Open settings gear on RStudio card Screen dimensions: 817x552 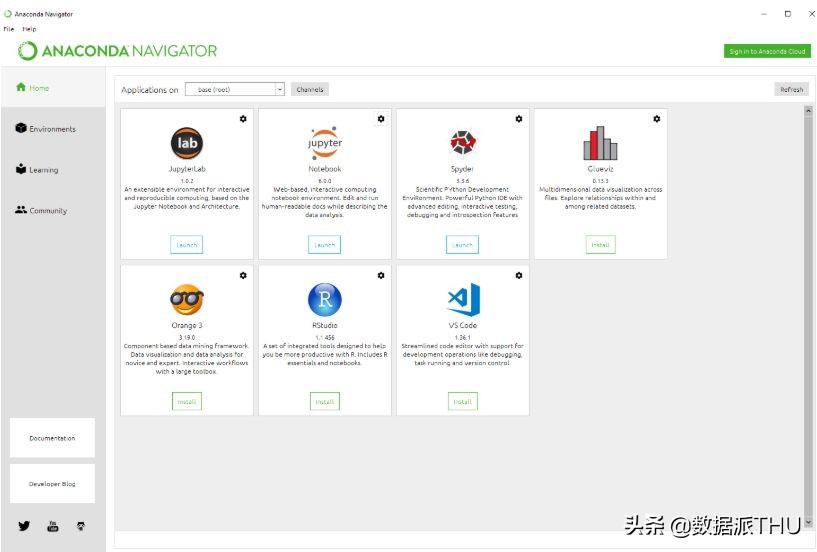click(x=381, y=275)
